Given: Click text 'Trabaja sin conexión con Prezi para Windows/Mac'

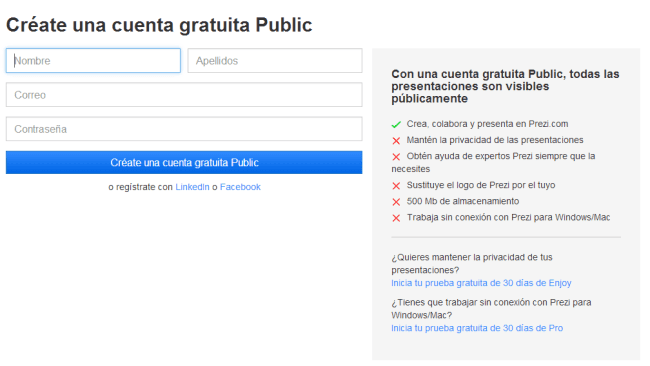Looking at the screenshot, I should point(508,217).
